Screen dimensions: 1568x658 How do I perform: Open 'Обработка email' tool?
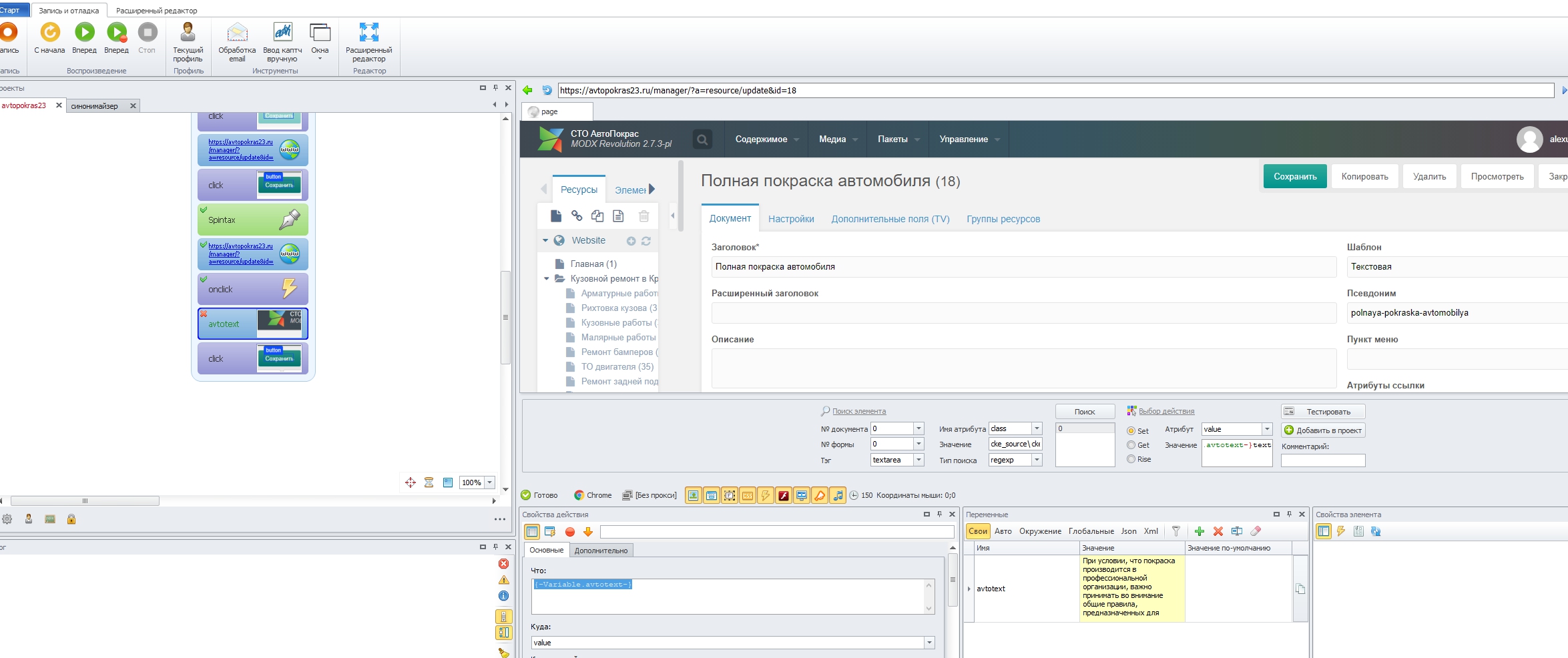coord(237,33)
